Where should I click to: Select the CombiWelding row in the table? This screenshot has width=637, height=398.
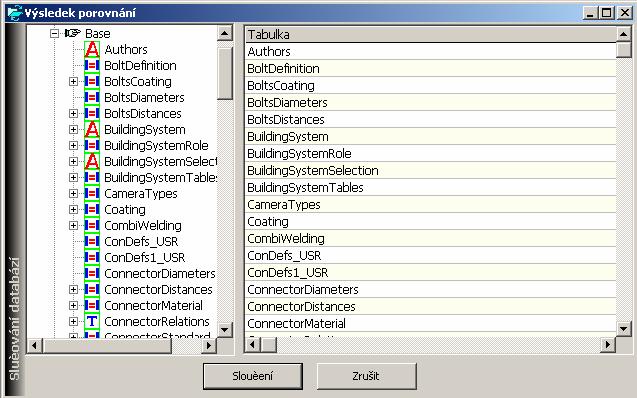pyautogui.click(x=431, y=239)
